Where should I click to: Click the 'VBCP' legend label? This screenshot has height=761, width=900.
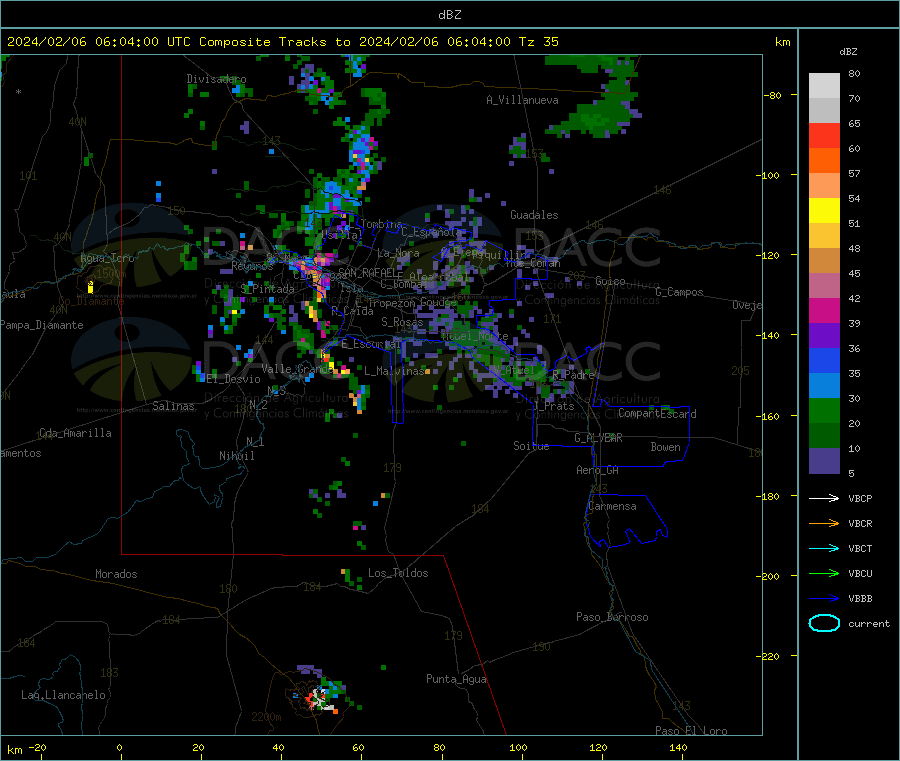[x=860, y=498]
